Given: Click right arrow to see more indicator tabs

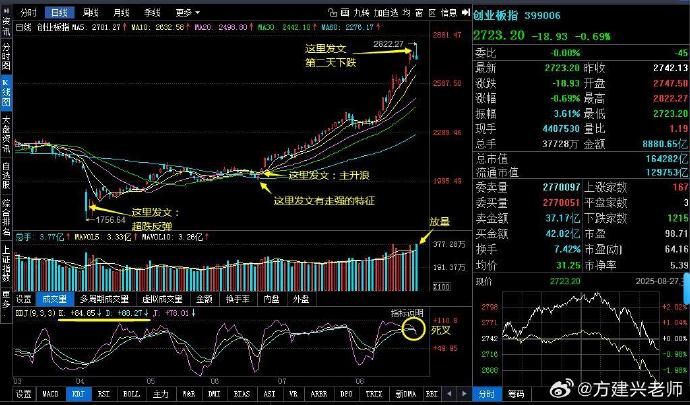Looking at the screenshot, I should [x=464, y=394].
